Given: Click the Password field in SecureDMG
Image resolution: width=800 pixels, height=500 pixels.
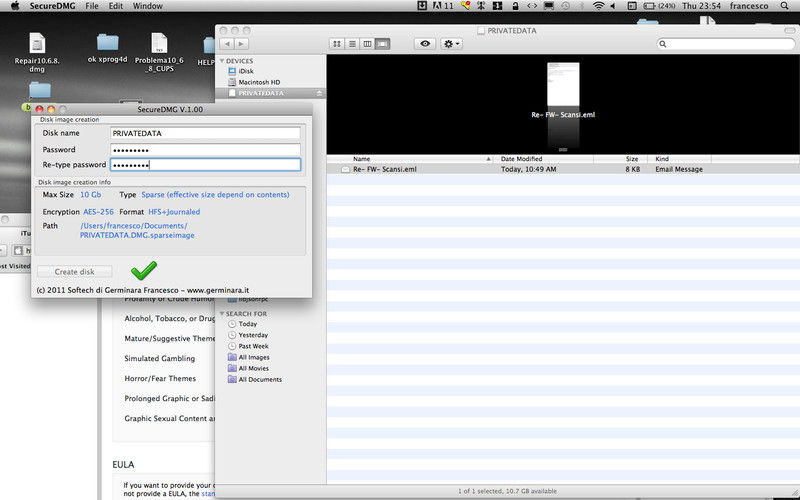Looking at the screenshot, I should pyautogui.click(x=205, y=150).
